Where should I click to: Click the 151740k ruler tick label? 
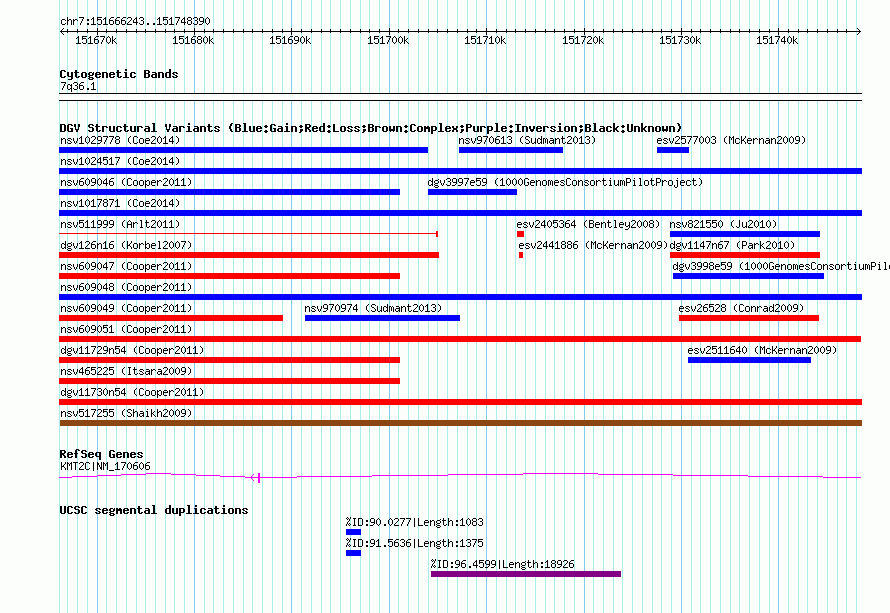[777, 40]
